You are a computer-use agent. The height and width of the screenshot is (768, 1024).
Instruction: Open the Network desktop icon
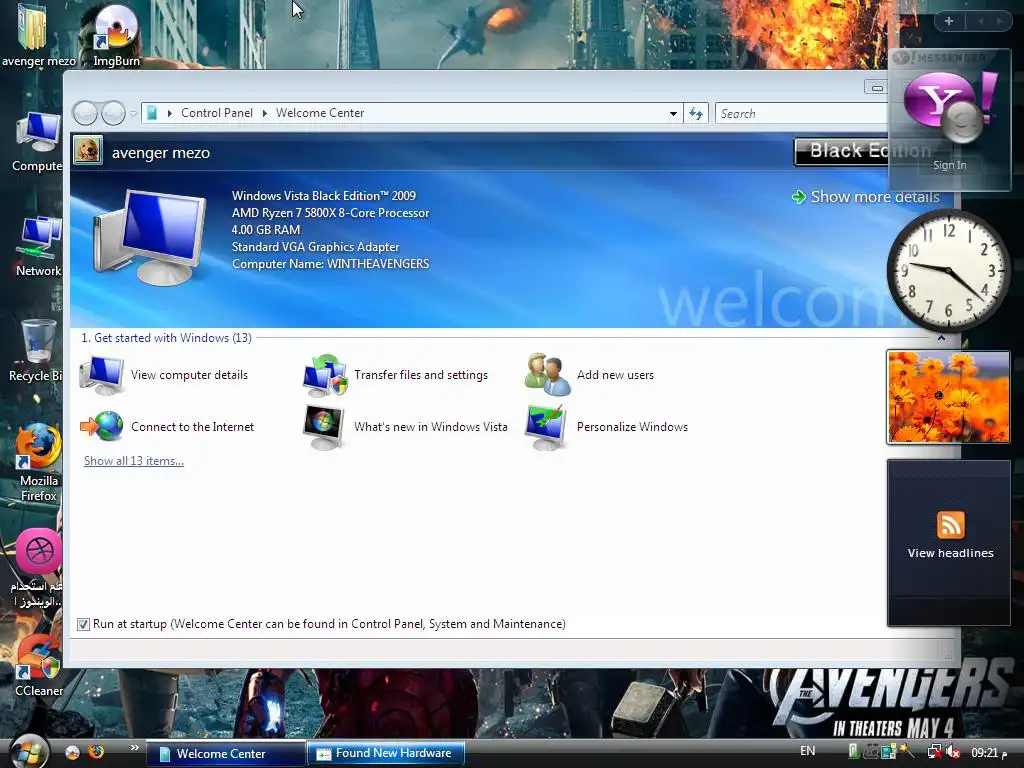click(x=38, y=247)
